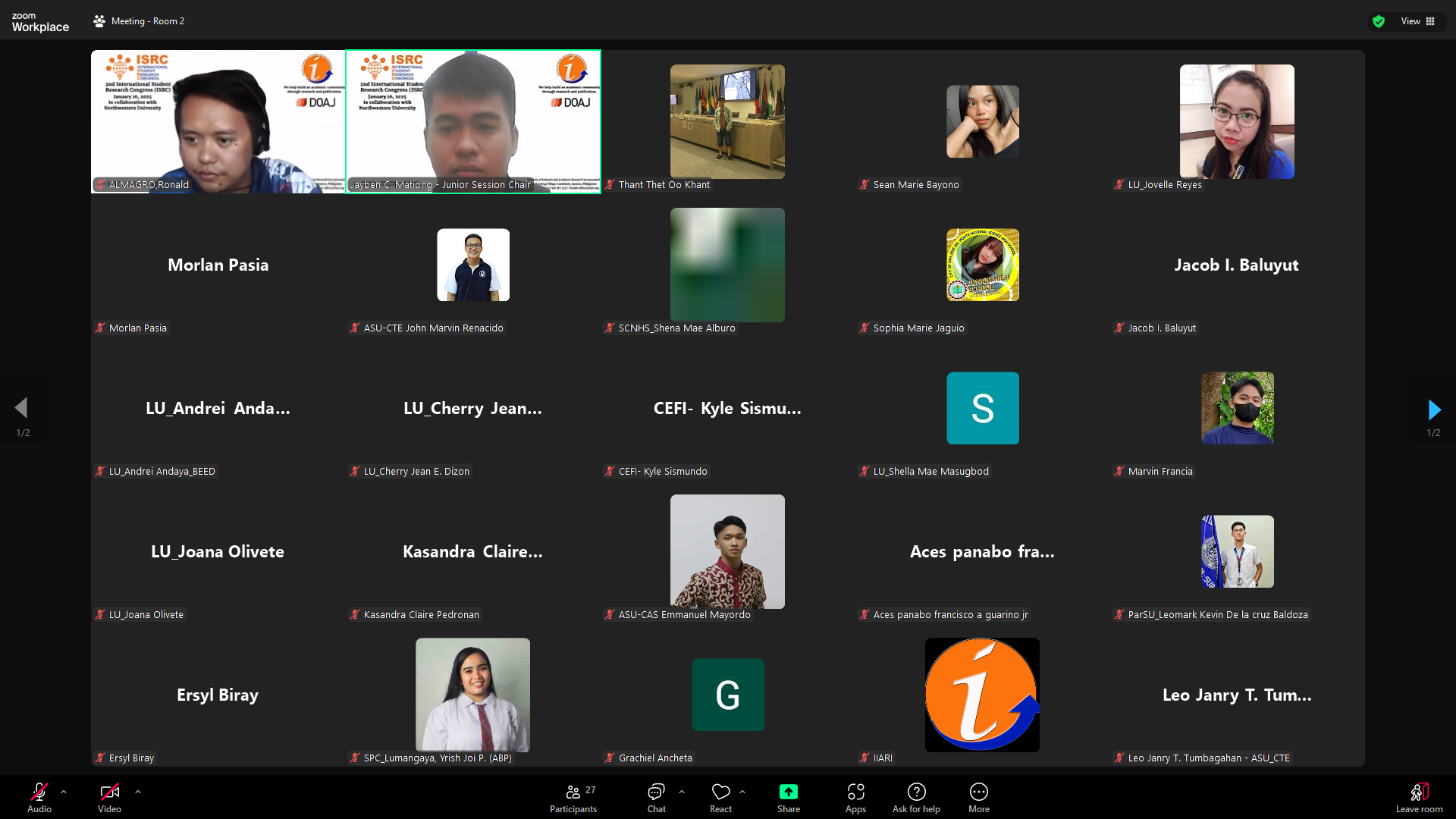Viewport: 1456px width, 819px height.
Task: Select Jayben C. Mationg's video tile
Action: pyautogui.click(x=473, y=121)
